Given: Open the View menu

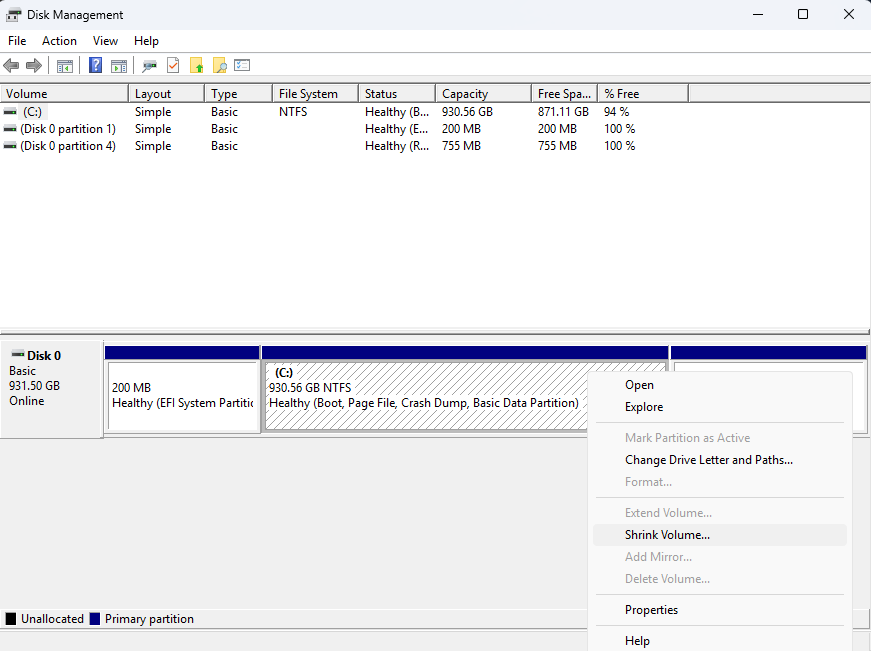Looking at the screenshot, I should click(105, 41).
